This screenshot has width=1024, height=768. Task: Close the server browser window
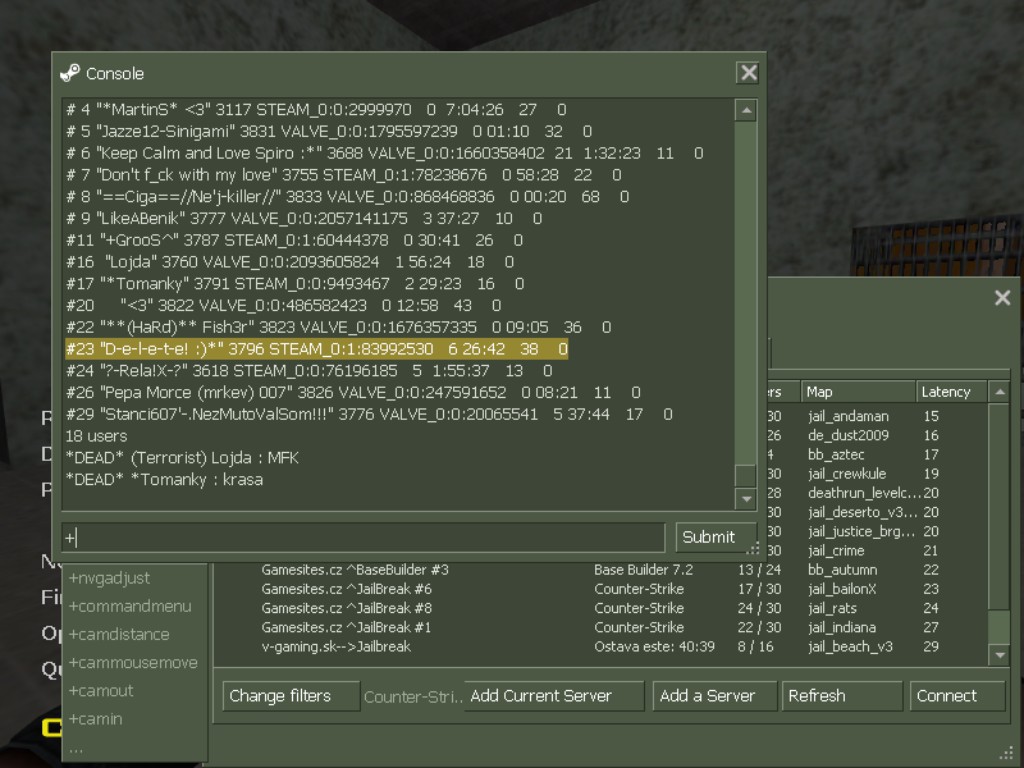click(x=1002, y=298)
